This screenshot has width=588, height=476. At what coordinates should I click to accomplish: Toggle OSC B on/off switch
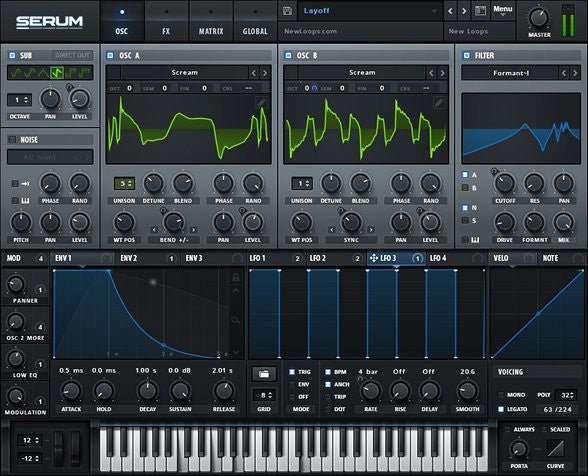[x=288, y=56]
